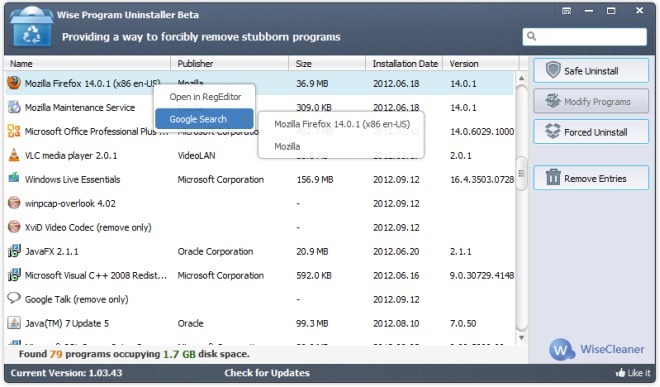Click the WiseCleaner logo
Screen dimensions: 660x387
[597, 349]
